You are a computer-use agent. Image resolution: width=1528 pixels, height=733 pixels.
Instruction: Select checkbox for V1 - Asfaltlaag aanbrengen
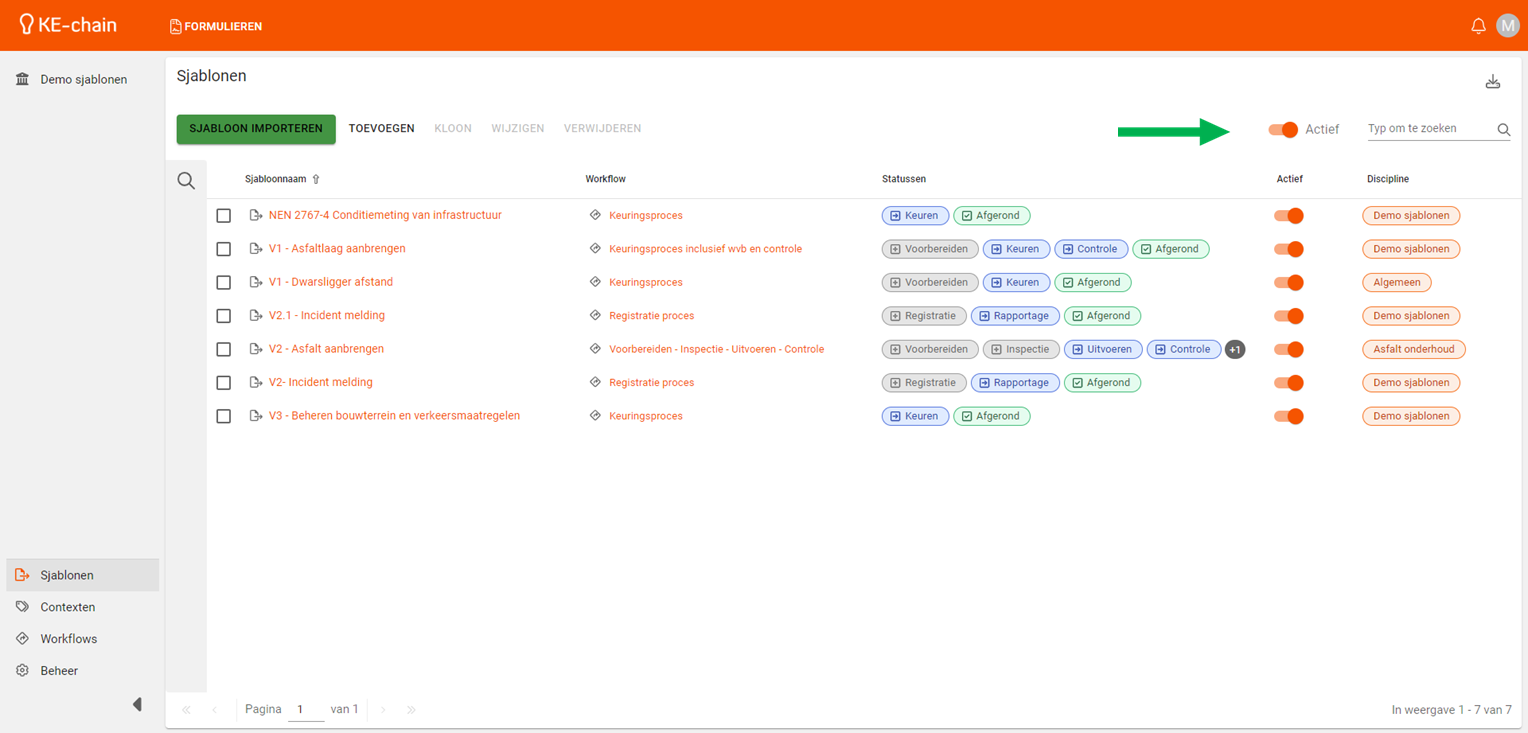224,249
